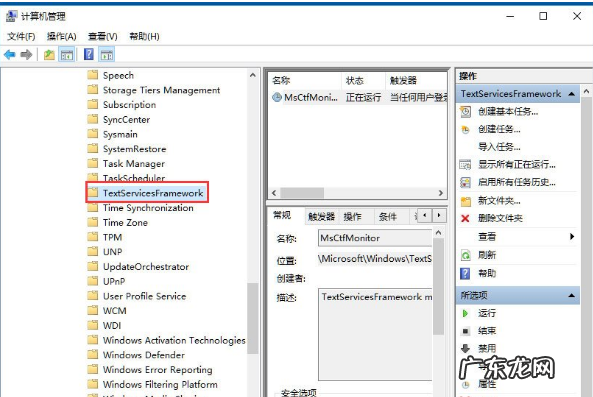Toggle the show/hide action pane icon
The image size is (593, 397).
[x=107, y=55]
